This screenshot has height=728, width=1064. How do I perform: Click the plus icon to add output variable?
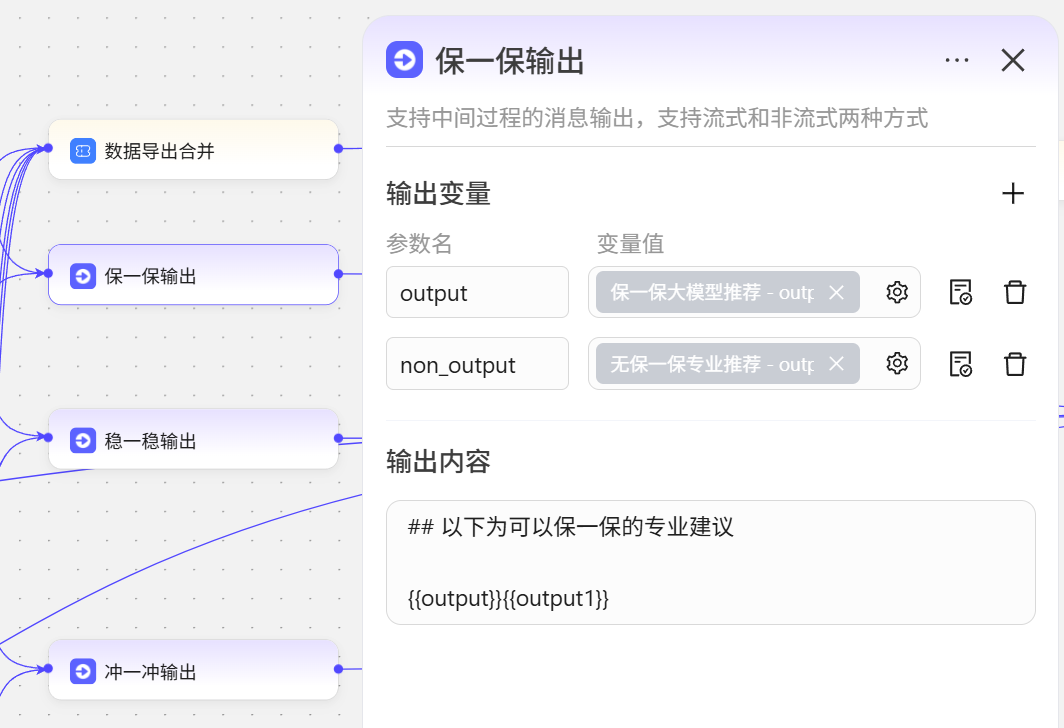pyautogui.click(x=1013, y=193)
